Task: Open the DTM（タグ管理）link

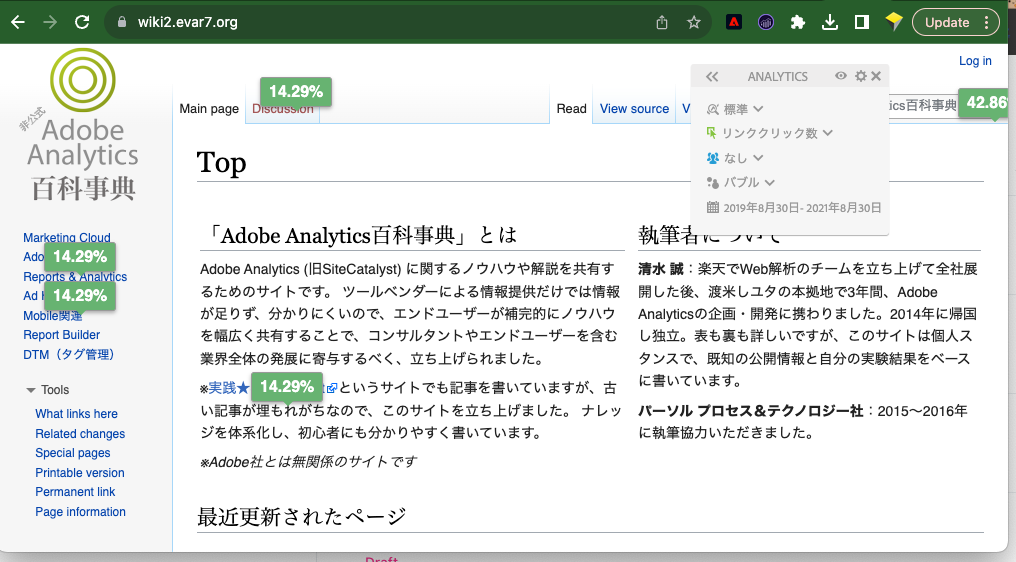Action: click(69, 354)
